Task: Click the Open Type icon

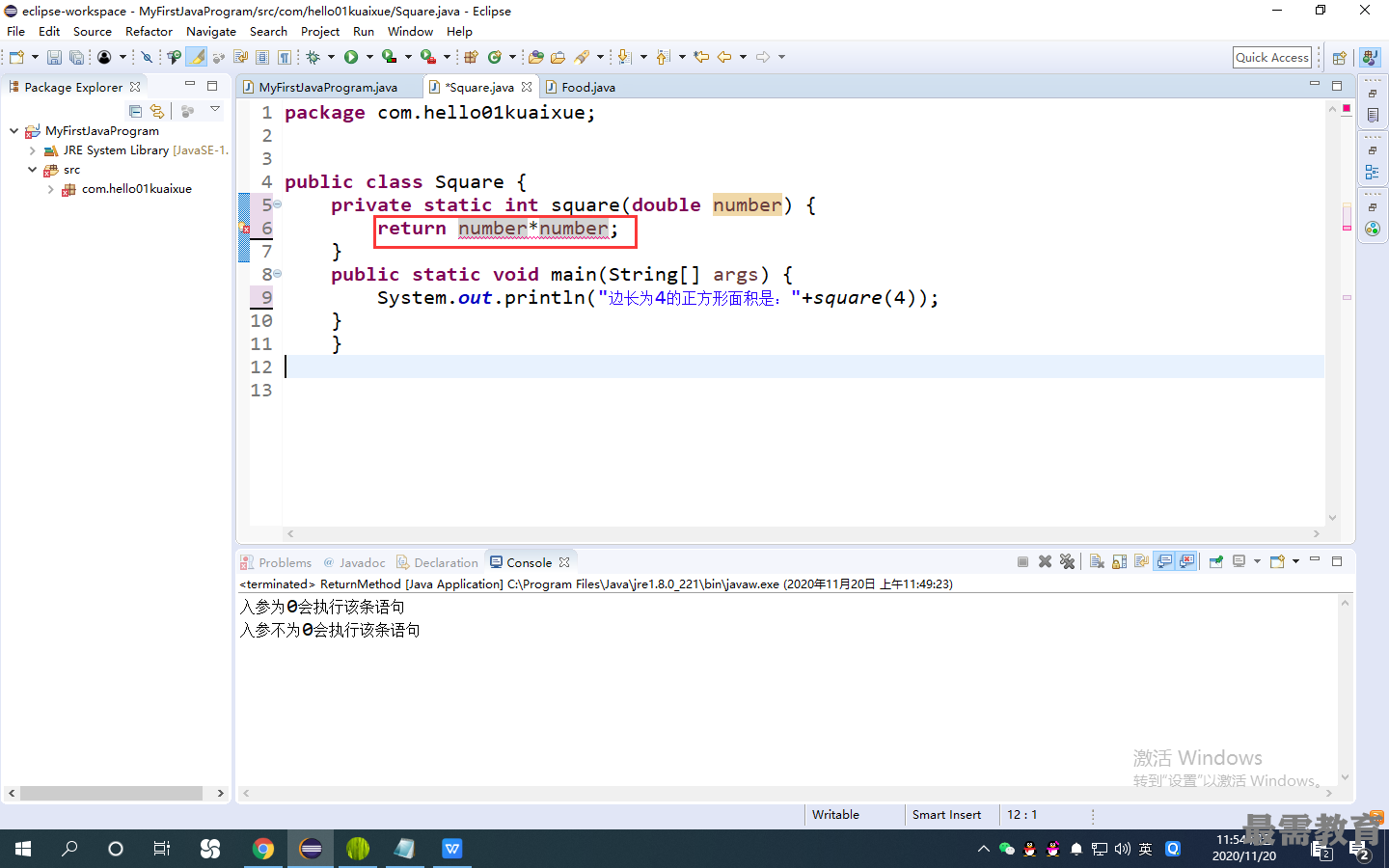Action: click(536, 57)
